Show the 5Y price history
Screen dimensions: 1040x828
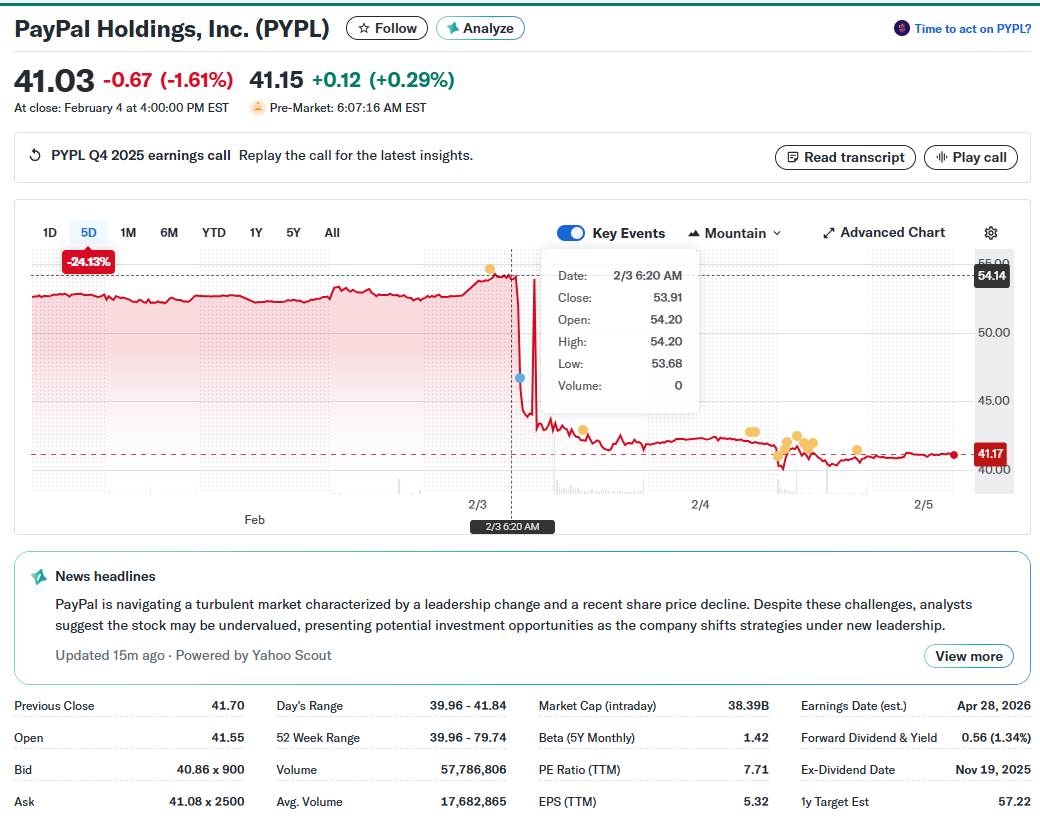(293, 233)
